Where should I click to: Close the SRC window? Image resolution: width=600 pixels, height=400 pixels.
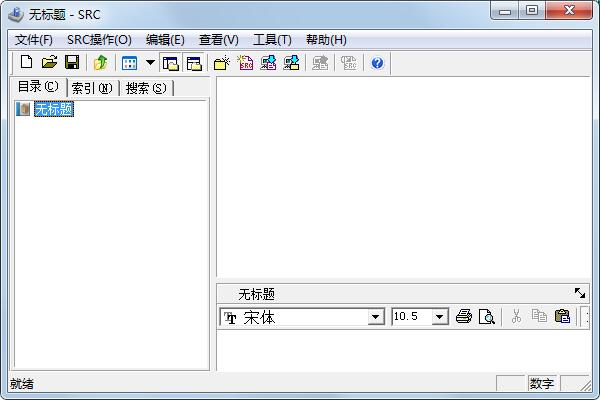pyautogui.click(x=569, y=11)
